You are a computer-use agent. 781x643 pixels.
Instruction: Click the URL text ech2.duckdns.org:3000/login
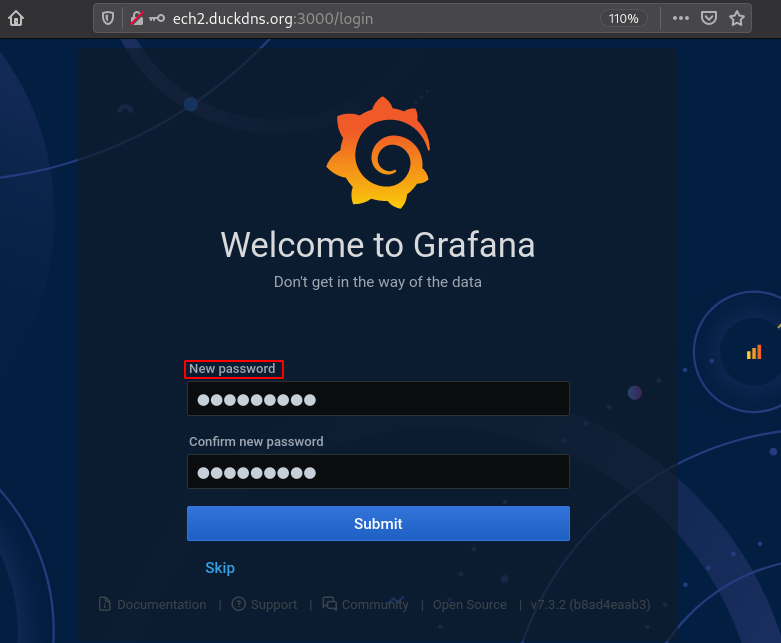point(272,19)
